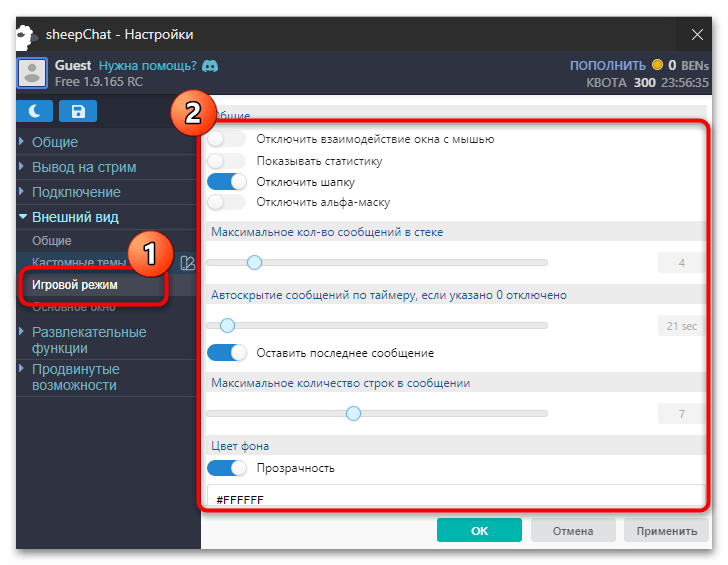Expand the Подключение section
Screen dimensions: 728x565
pyautogui.click(x=76, y=192)
